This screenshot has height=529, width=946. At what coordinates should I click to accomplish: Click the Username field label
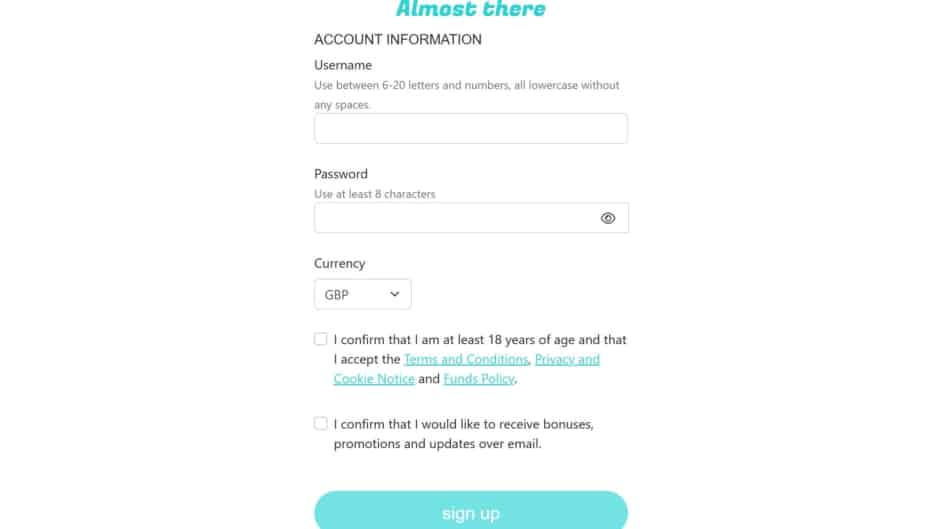343,65
